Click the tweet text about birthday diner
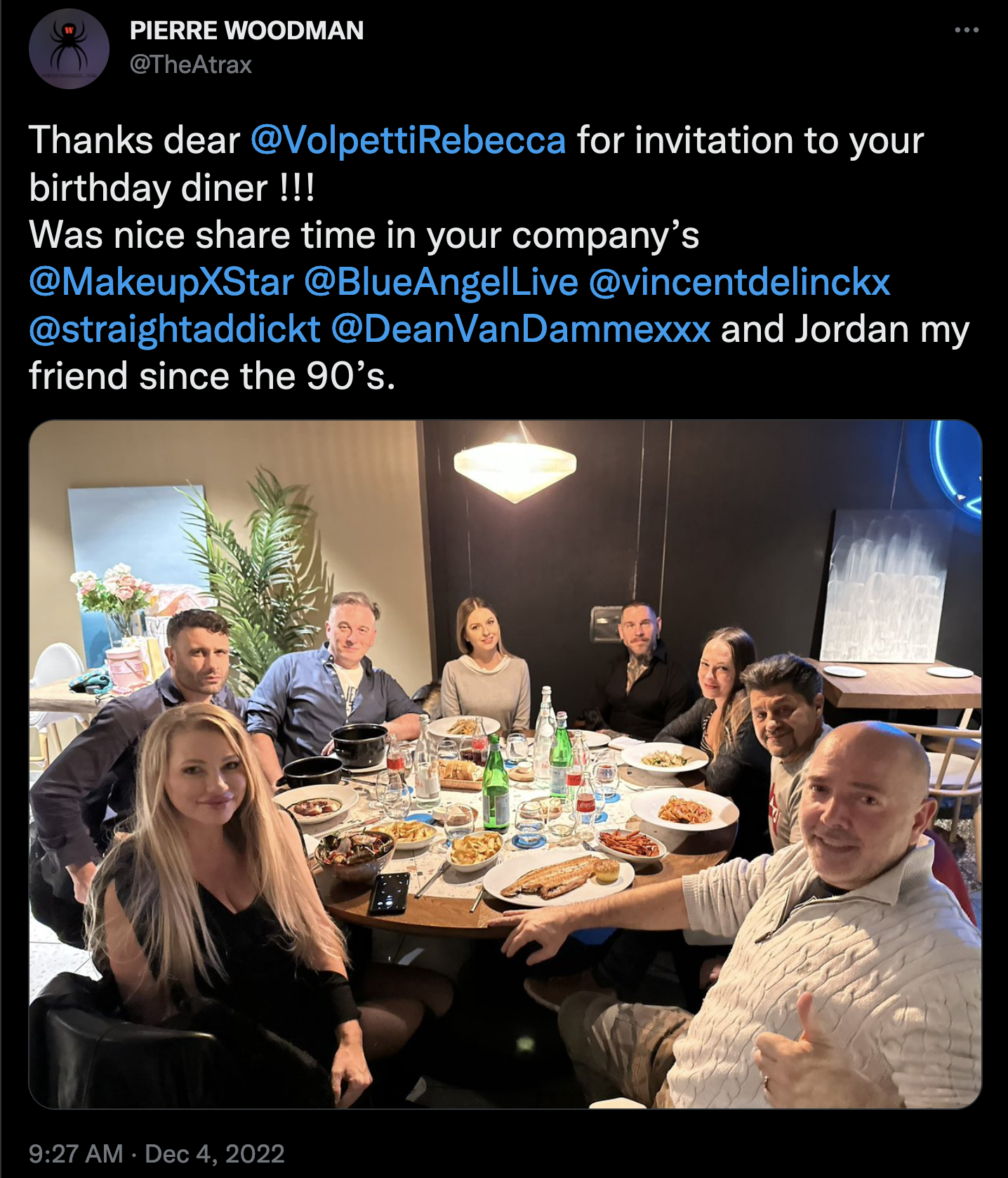The image size is (1008, 1178). click(498, 258)
